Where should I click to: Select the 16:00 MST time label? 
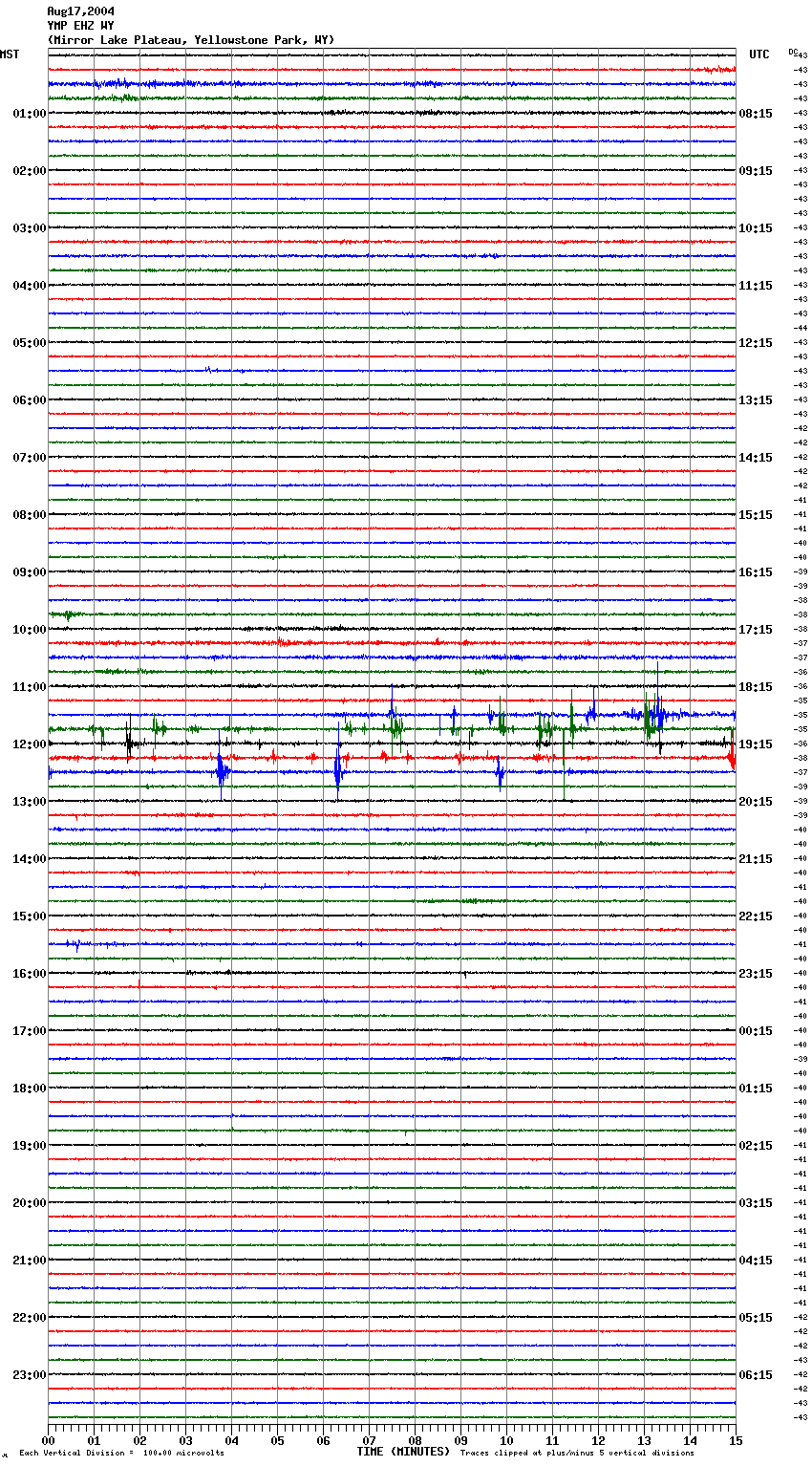click(30, 974)
